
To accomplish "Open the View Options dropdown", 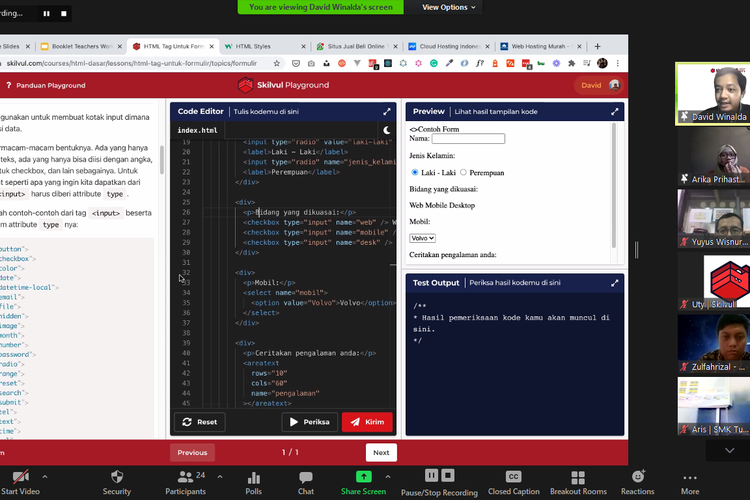I will pyautogui.click(x=449, y=7).
